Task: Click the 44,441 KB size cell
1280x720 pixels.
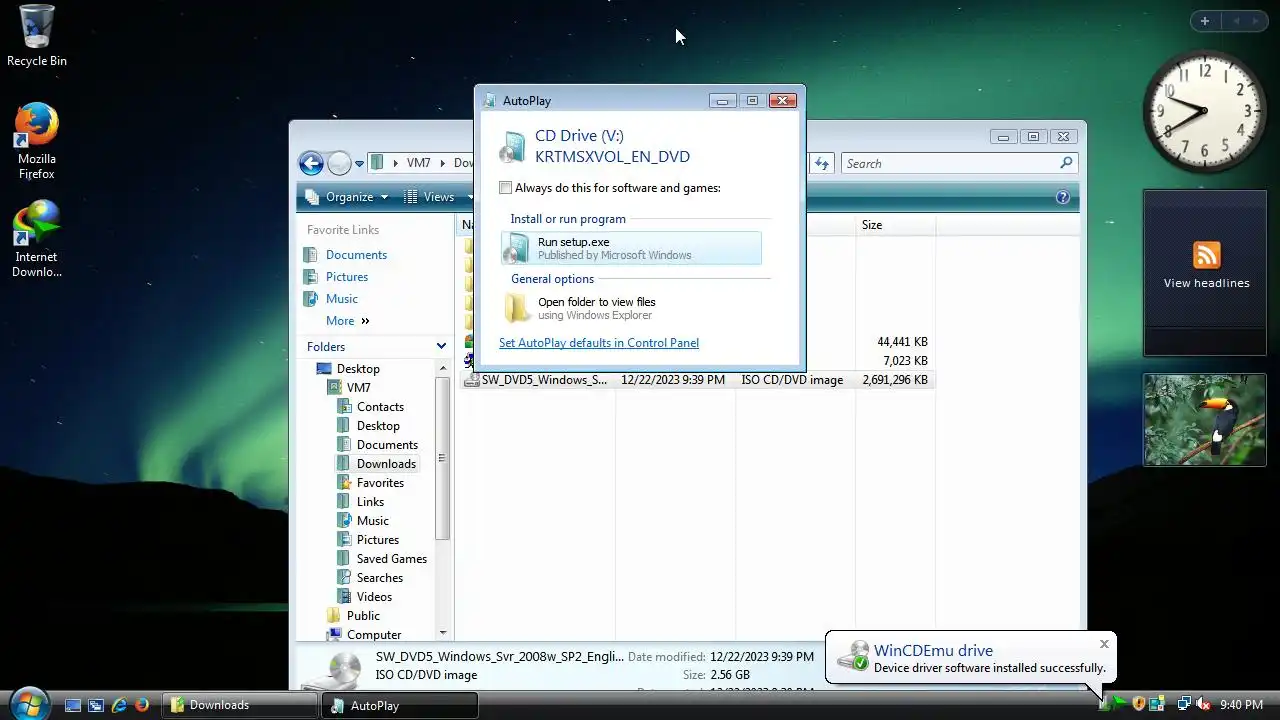Action: tap(902, 342)
